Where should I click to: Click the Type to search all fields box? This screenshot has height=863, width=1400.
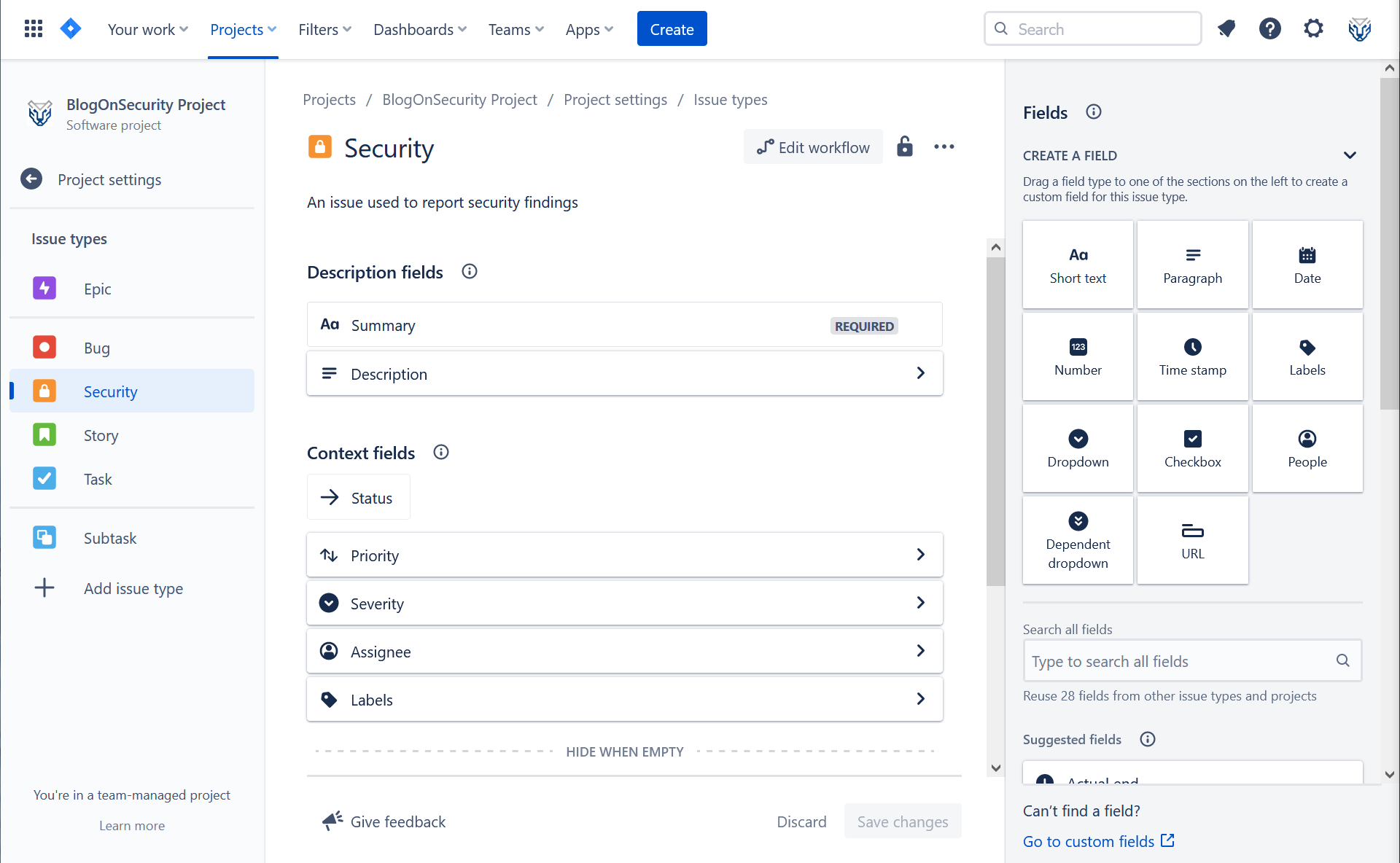[1174, 660]
